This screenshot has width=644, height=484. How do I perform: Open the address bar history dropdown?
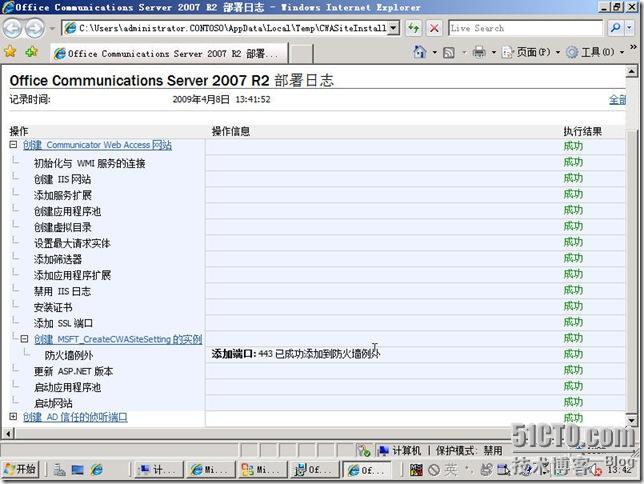(x=393, y=28)
